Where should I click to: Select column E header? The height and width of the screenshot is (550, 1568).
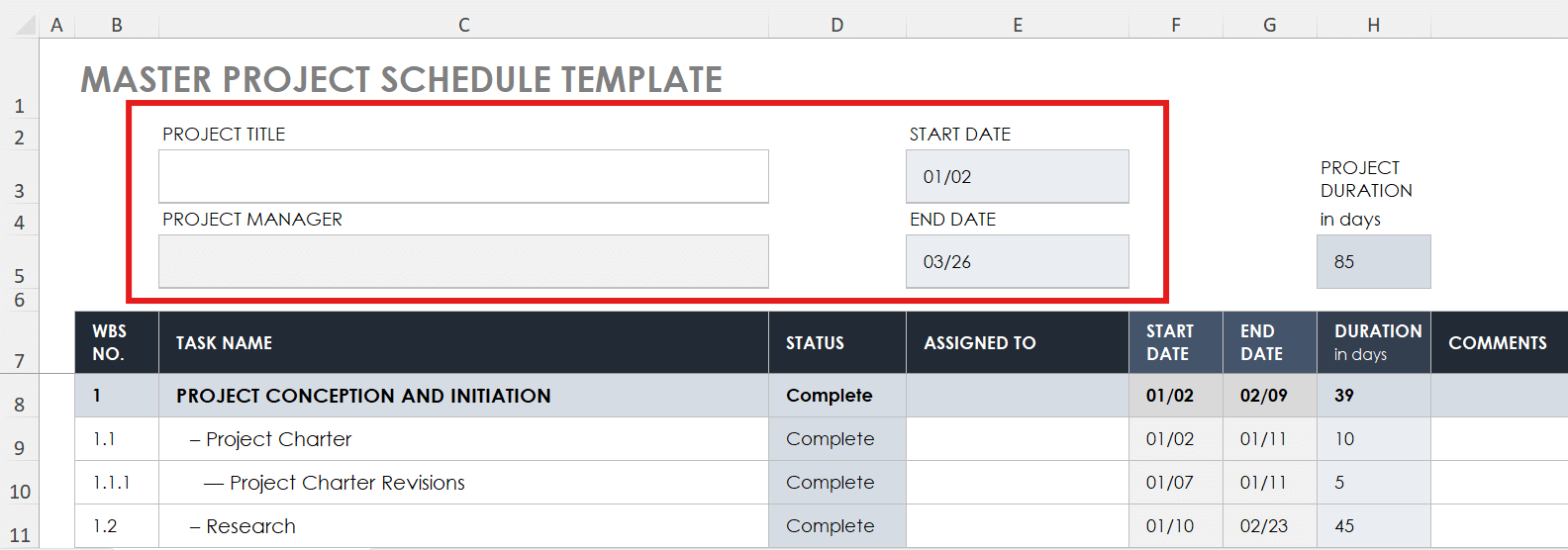pyautogui.click(x=1017, y=25)
